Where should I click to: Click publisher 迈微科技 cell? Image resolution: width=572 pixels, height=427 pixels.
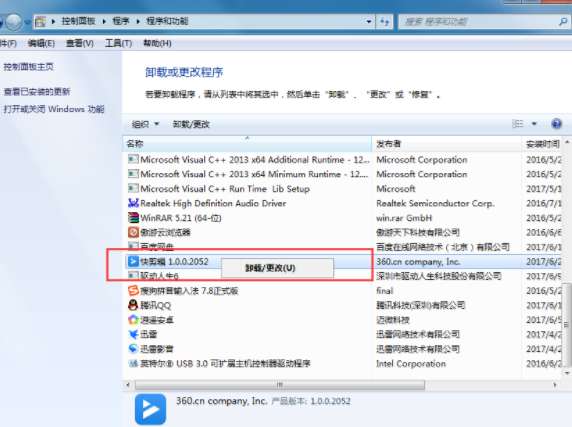click(393, 320)
